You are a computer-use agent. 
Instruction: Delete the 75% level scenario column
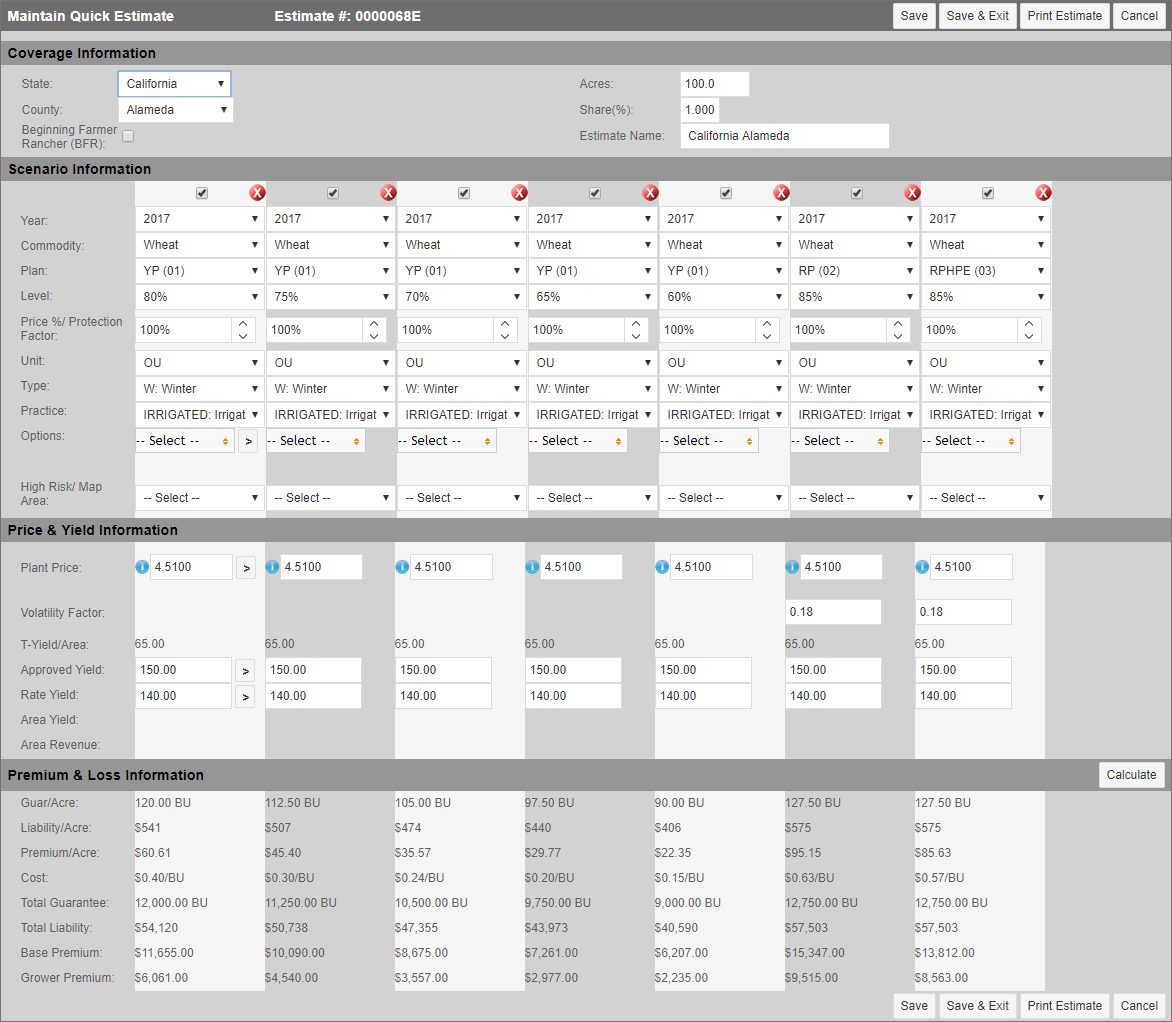pyautogui.click(x=388, y=193)
